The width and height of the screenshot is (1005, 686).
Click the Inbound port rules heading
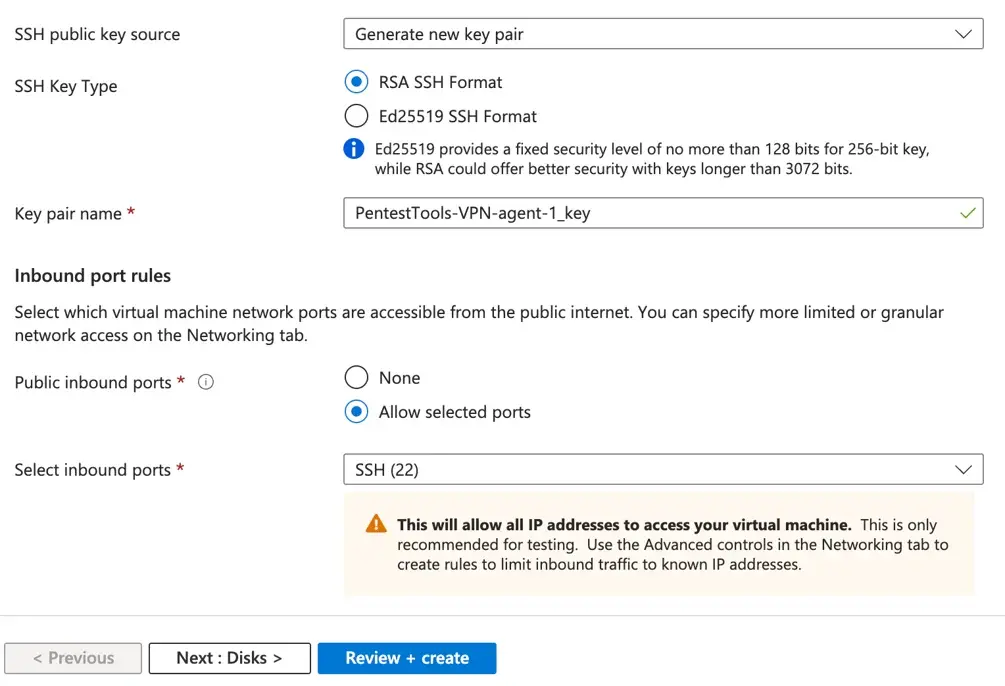(93, 276)
